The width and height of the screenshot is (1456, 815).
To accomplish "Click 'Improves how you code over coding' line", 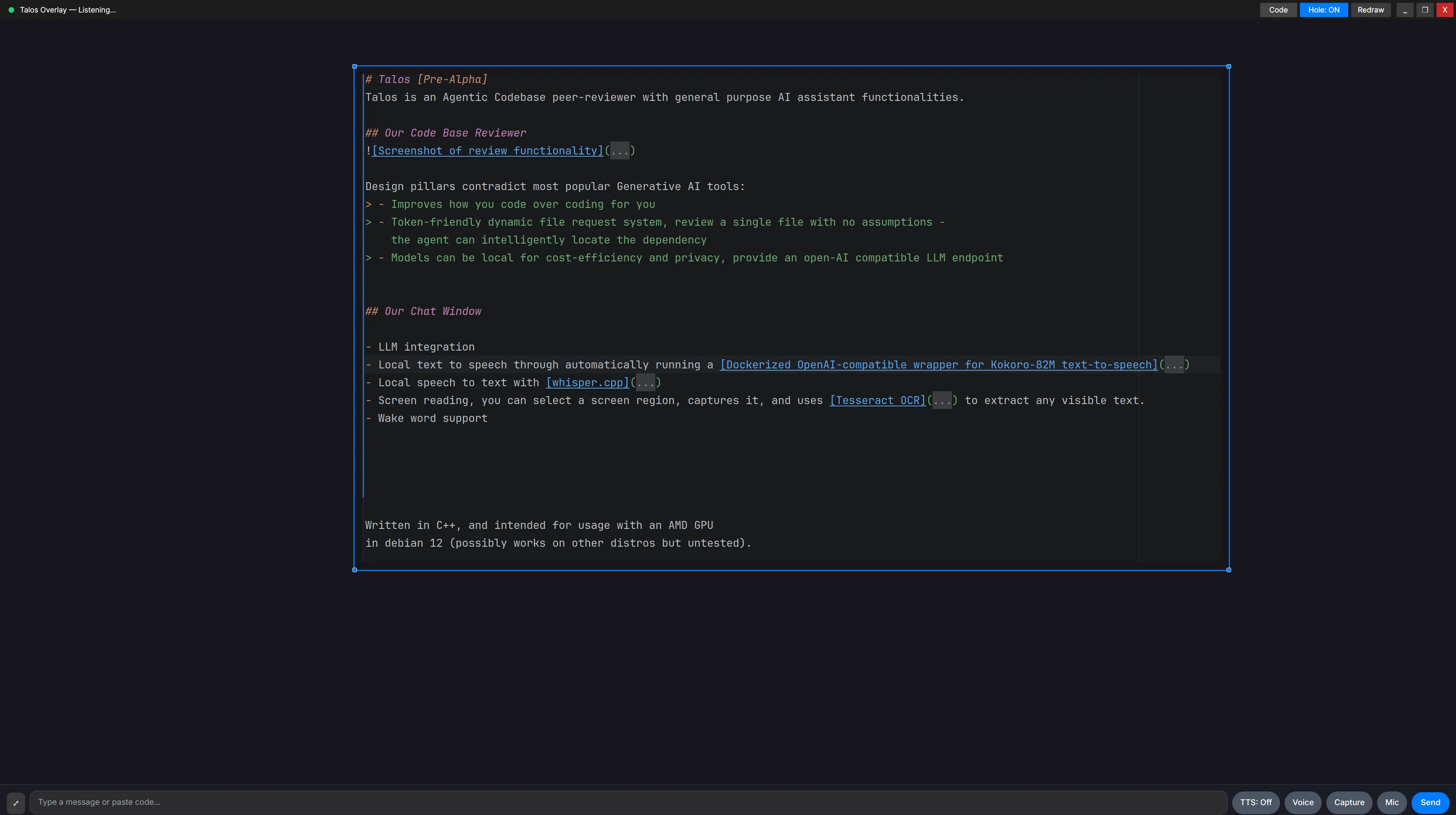I will click(510, 204).
